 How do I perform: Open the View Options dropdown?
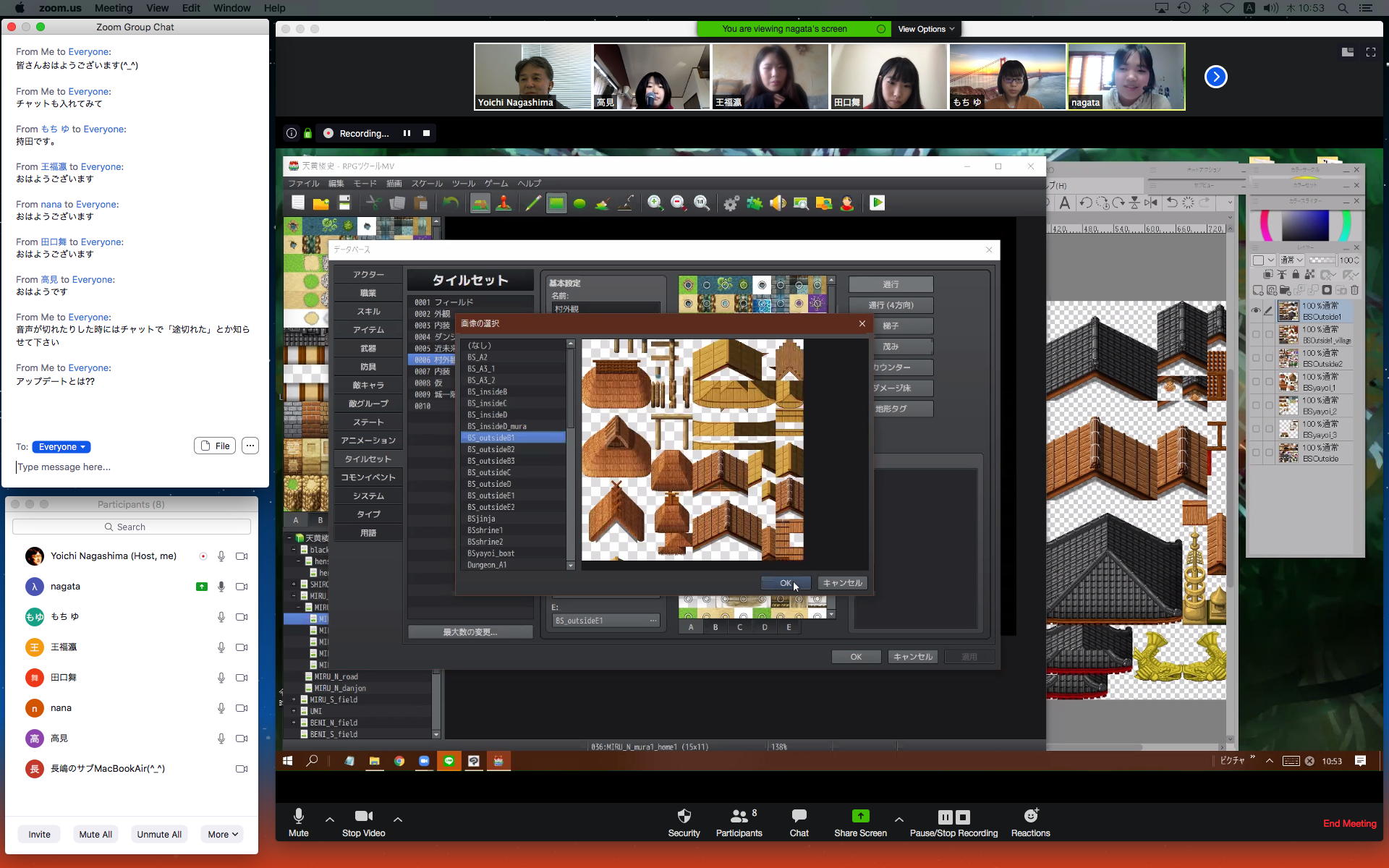925,29
